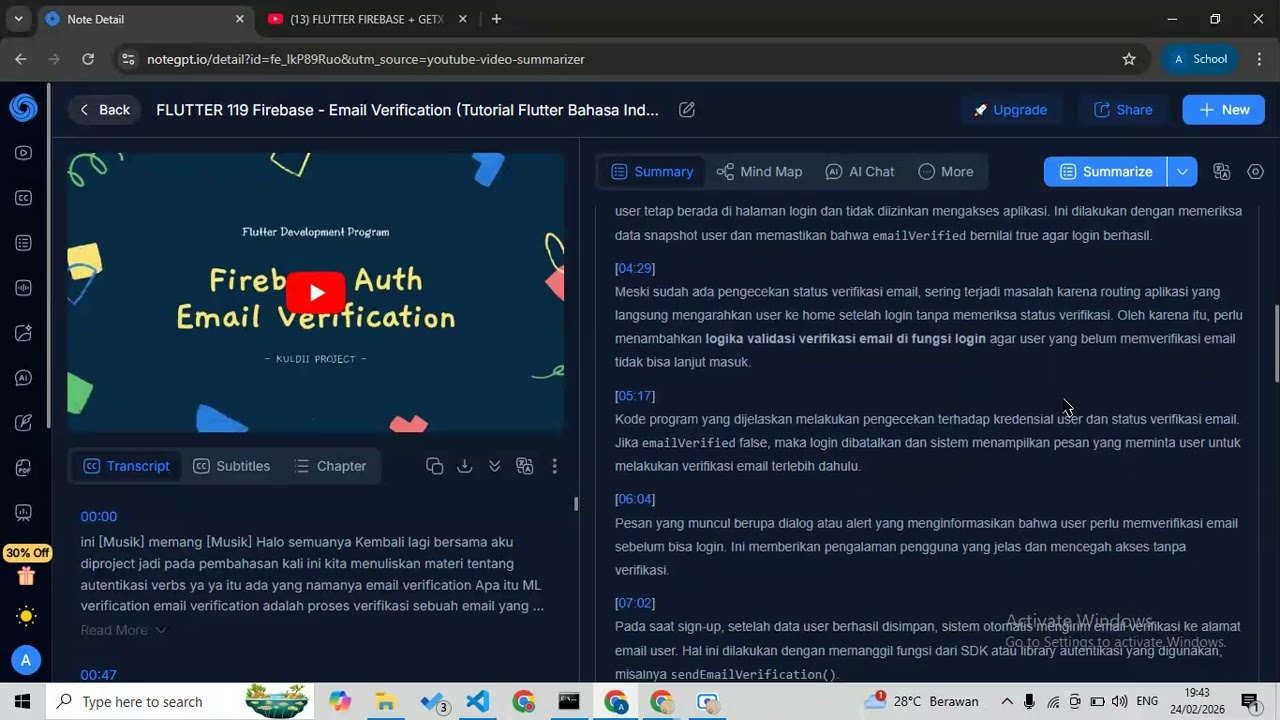Copy the transcript with the copy icon
This screenshot has height=720, width=1280.
point(434,466)
